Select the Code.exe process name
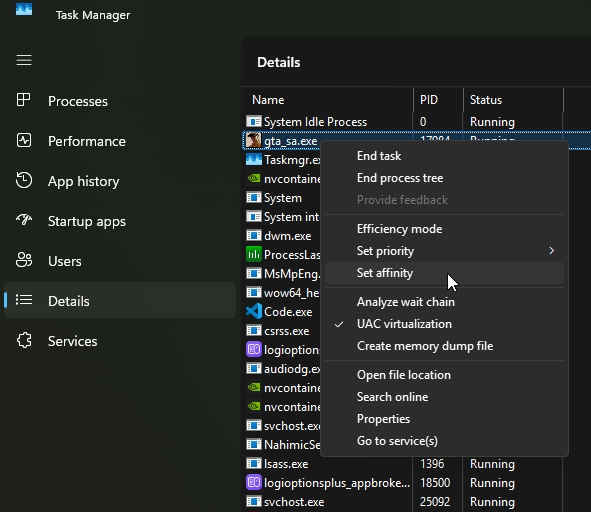 pos(288,312)
